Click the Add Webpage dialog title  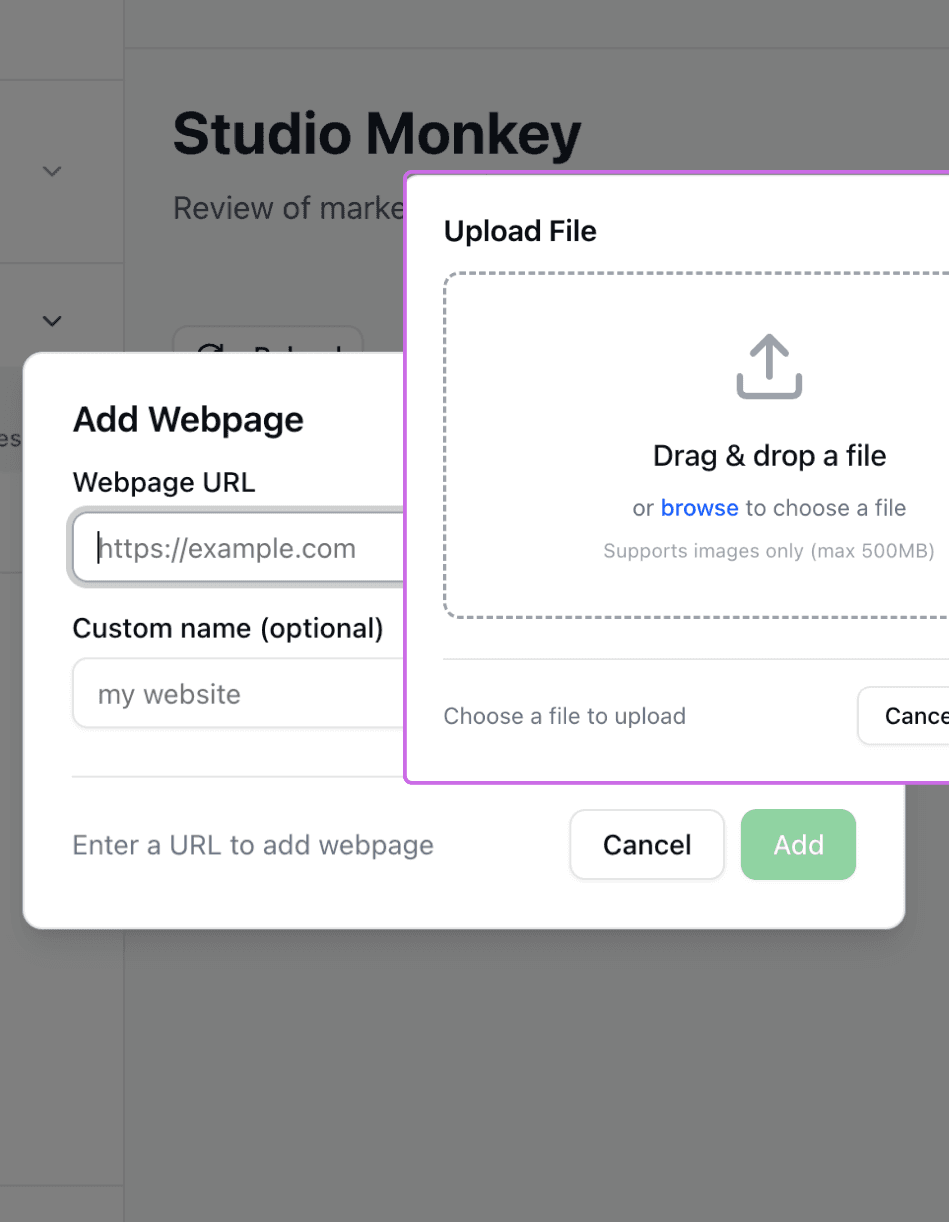point(187,419)
